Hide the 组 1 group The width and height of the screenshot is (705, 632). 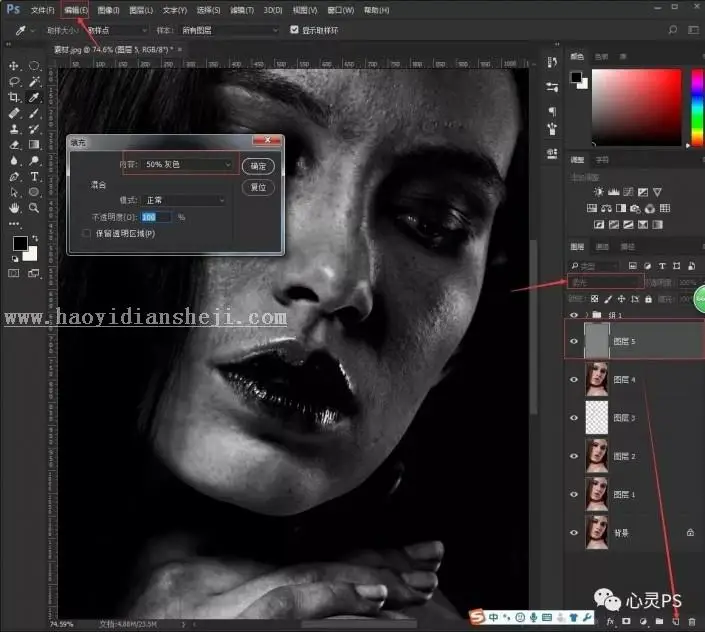[x=574, y=315]
